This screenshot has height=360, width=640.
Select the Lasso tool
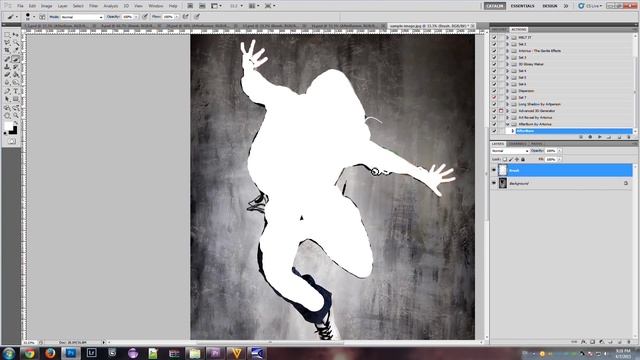7,43
